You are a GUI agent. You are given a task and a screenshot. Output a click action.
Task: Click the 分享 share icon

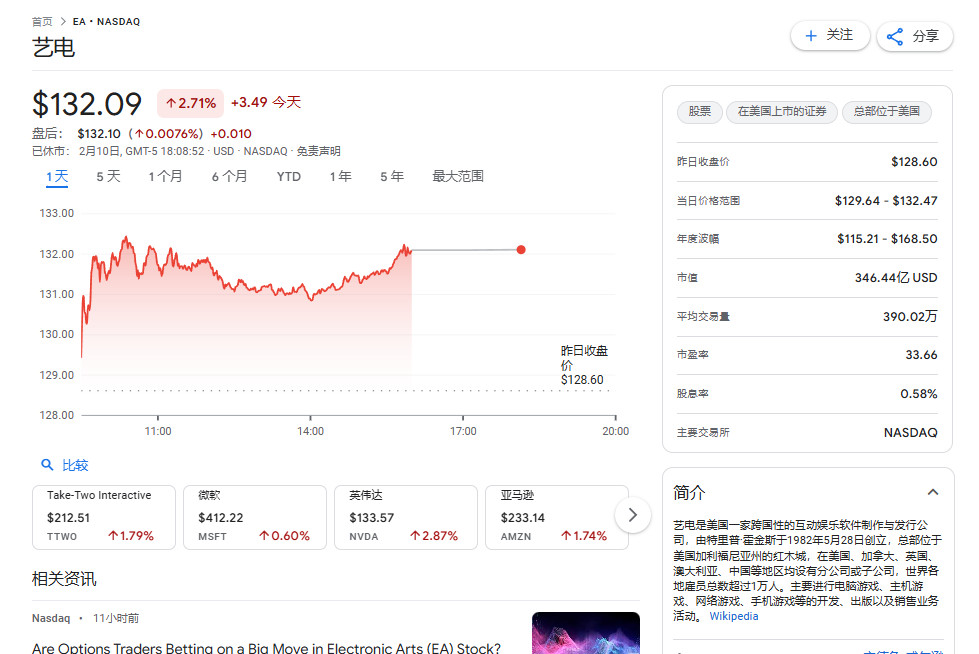pyautogui.click(x=894, y=36)
